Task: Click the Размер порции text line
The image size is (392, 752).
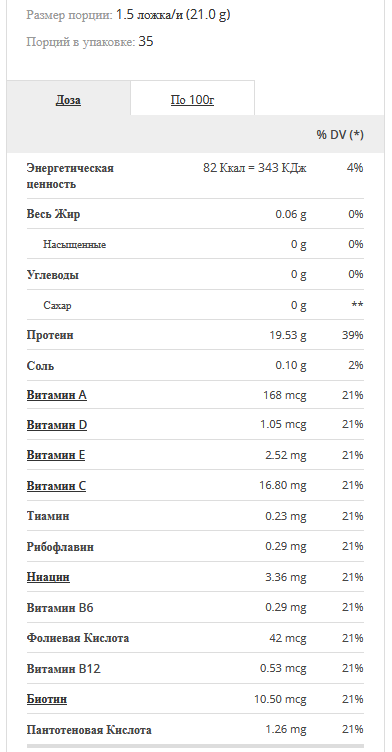Action: coord(129,15)
